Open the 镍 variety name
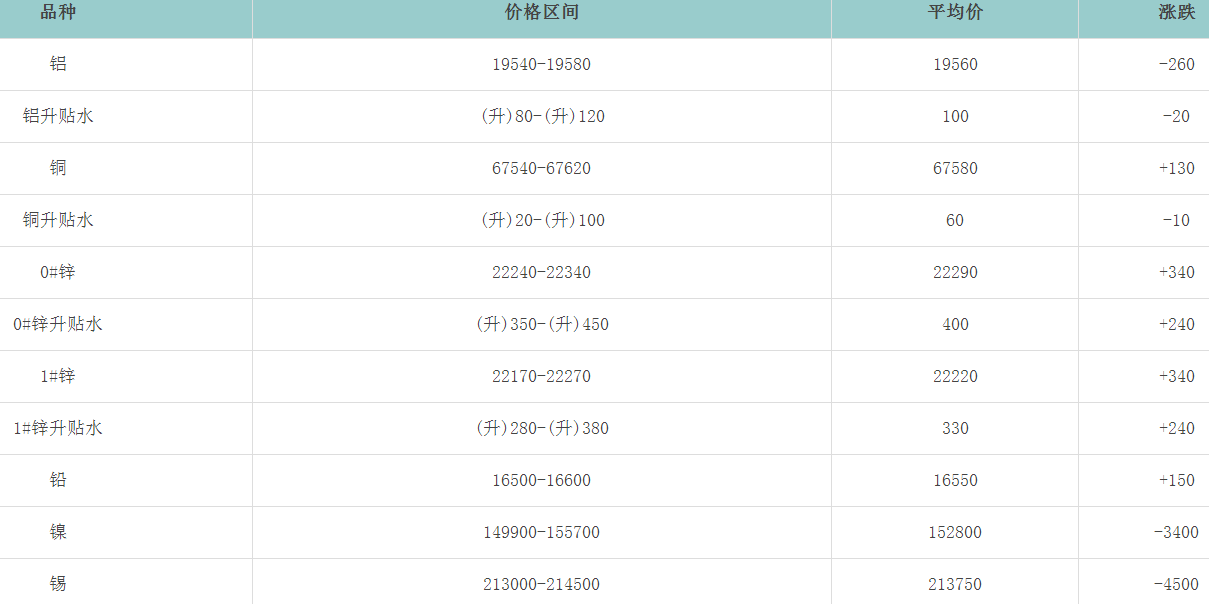1209x604 pixels. click(x=58, y=532)
